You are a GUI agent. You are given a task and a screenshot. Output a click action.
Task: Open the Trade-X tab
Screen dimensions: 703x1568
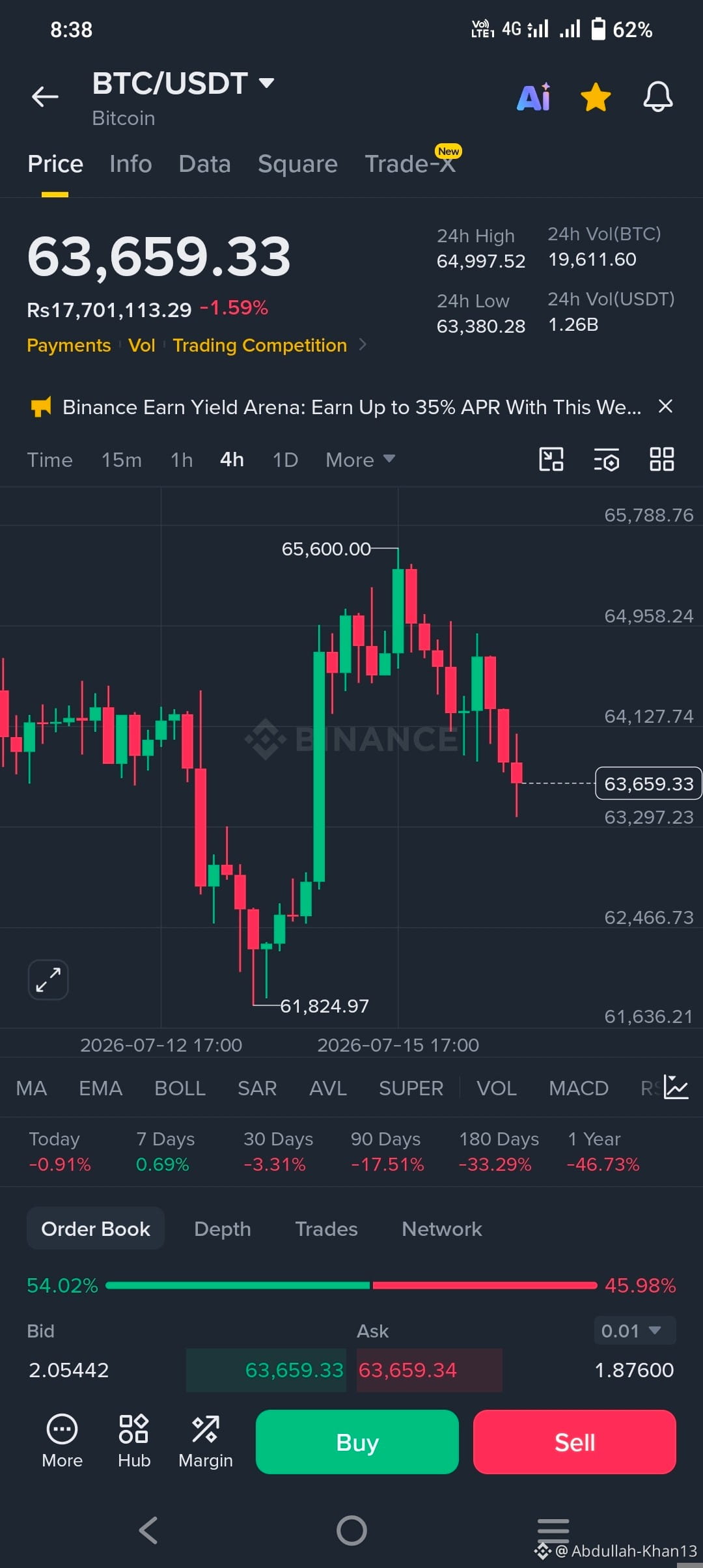(410, 164)
